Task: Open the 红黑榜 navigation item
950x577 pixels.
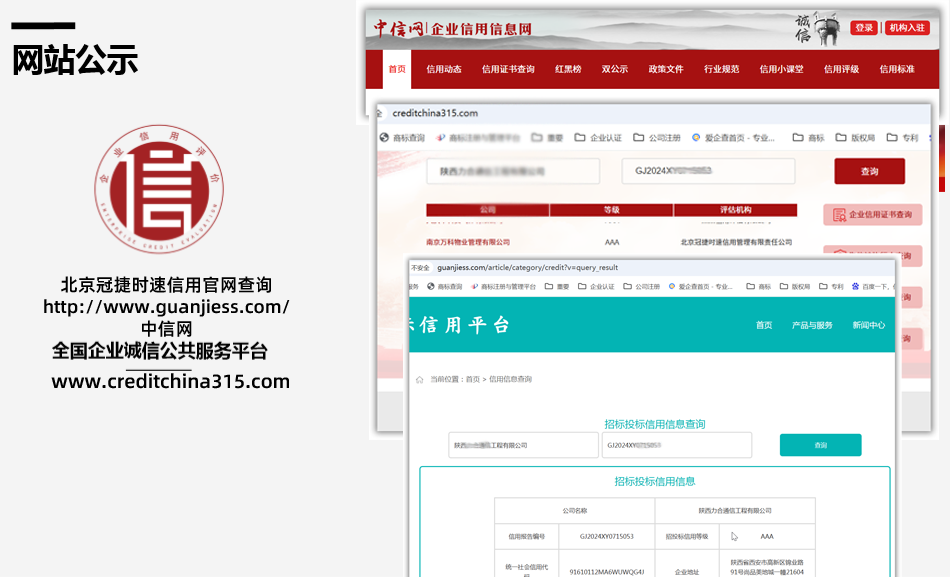Action: tap(568, 70)
